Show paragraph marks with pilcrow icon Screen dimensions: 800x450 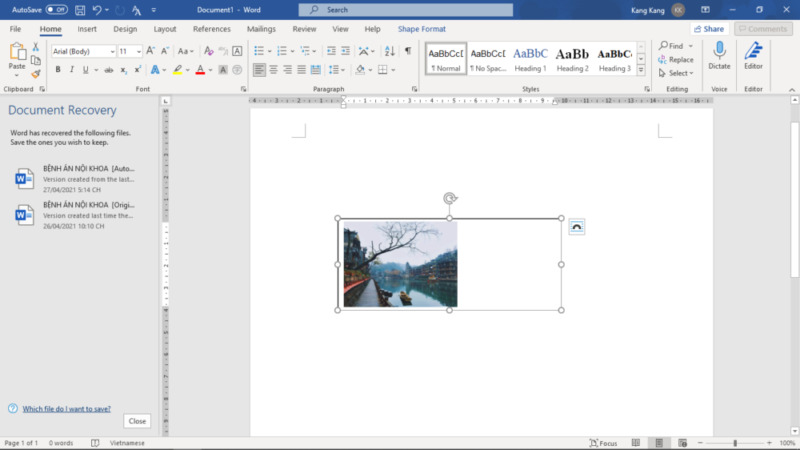pyautogui.click(x=407, y=51)
